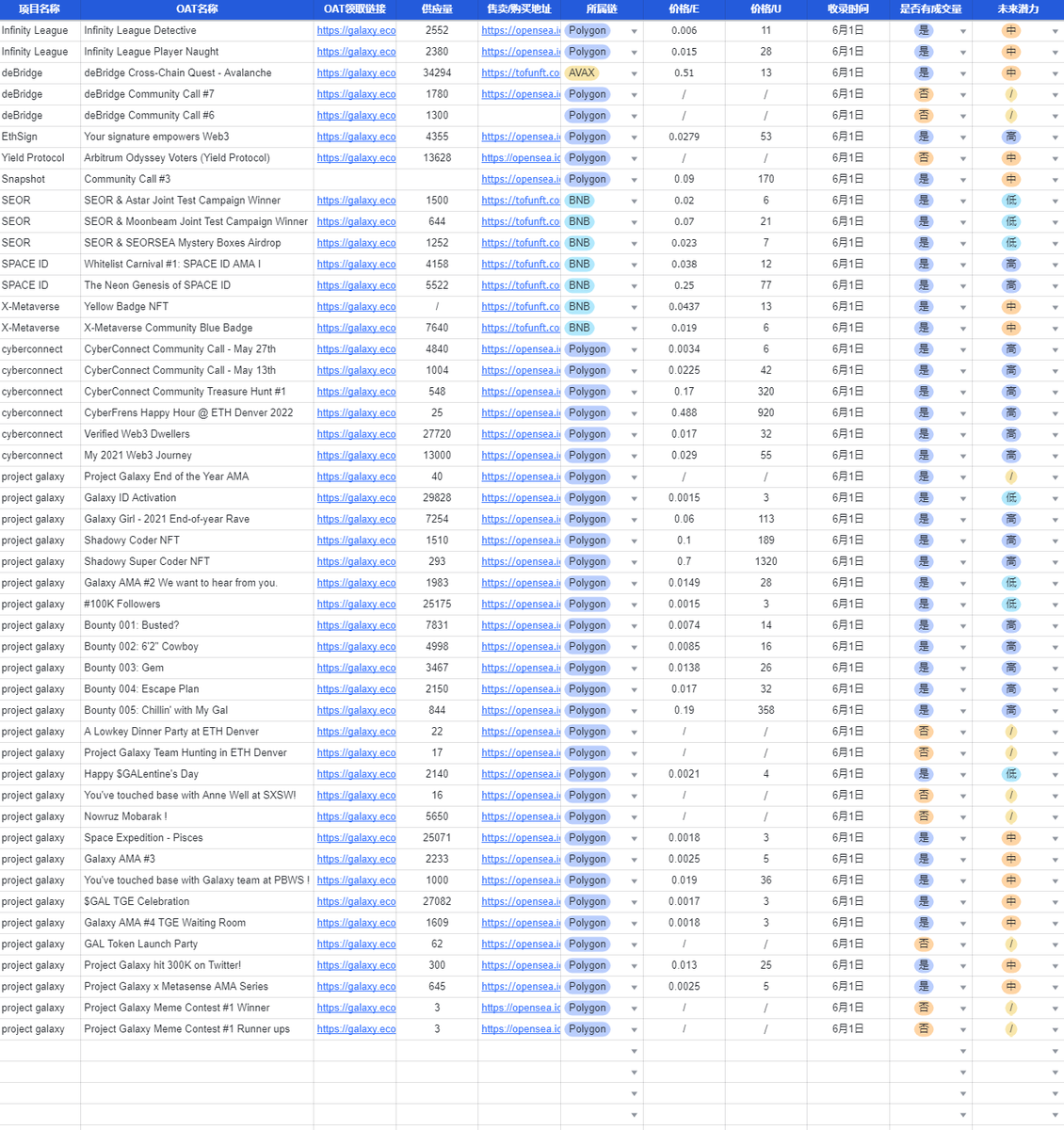The image size is (1064, 1130).
Task: Select cell The Neon Genesis of SPACE ID
Action: 197,285
